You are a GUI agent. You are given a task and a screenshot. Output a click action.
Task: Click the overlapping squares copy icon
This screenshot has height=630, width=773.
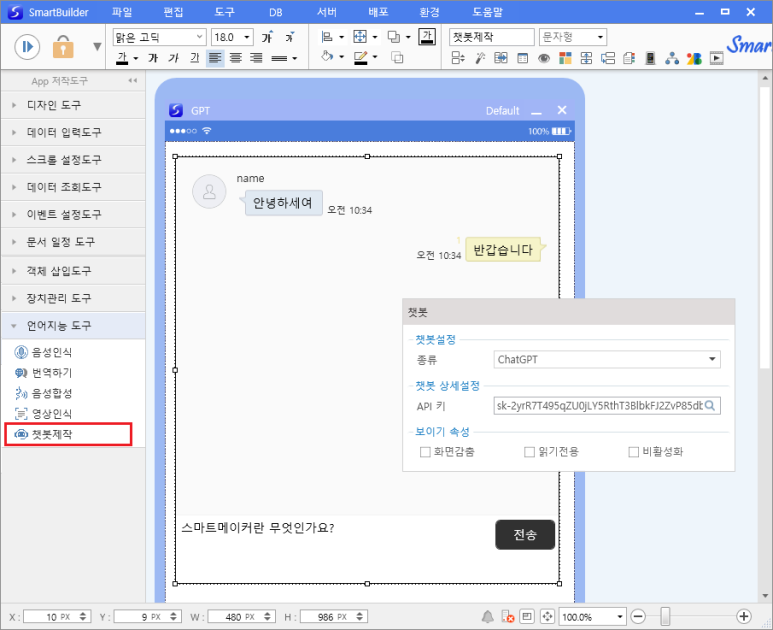pyautogui.click(x=397, y=58)
